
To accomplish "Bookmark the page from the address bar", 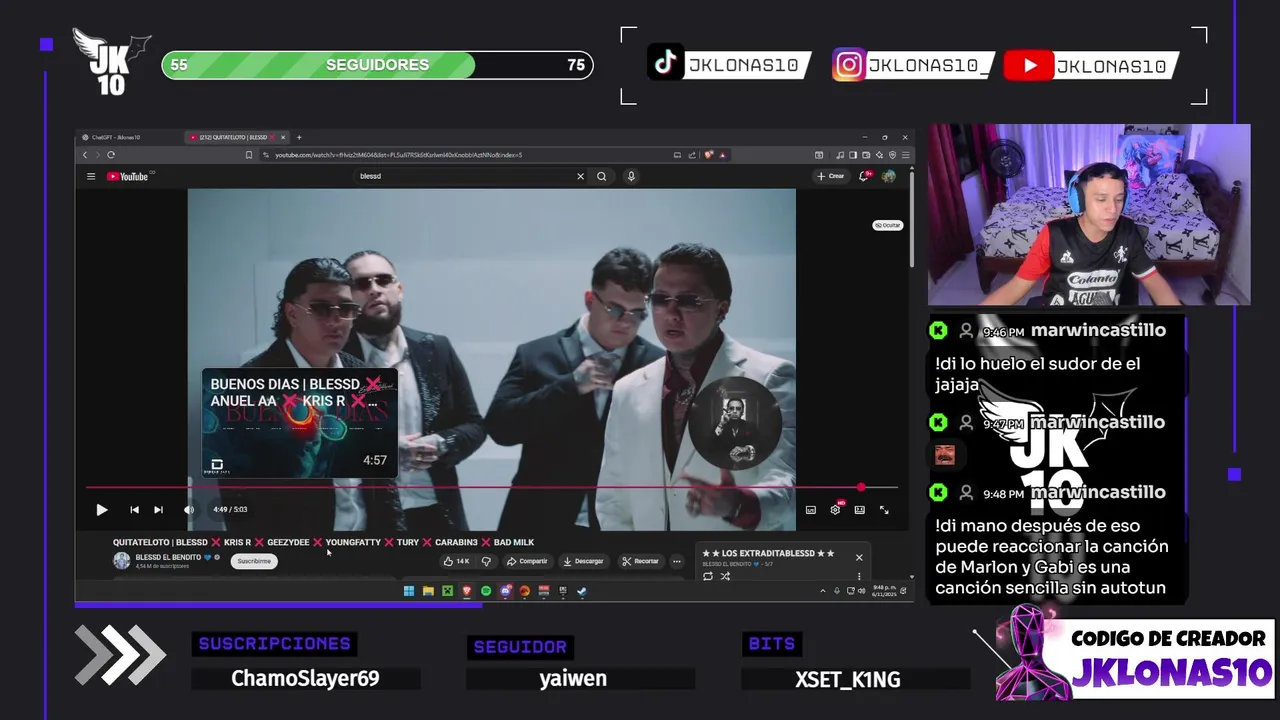I will coord(249,155).
